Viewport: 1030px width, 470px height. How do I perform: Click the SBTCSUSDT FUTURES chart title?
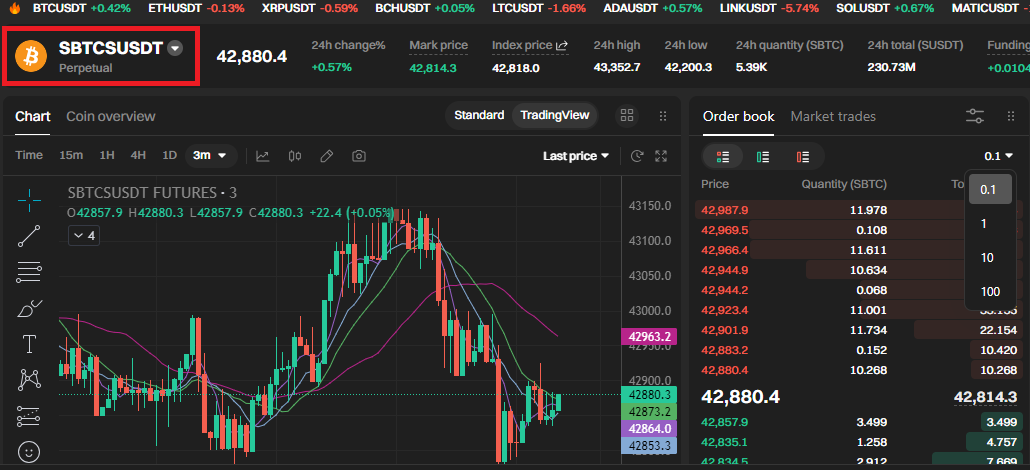pyautogui.click(x=152, y=193)
